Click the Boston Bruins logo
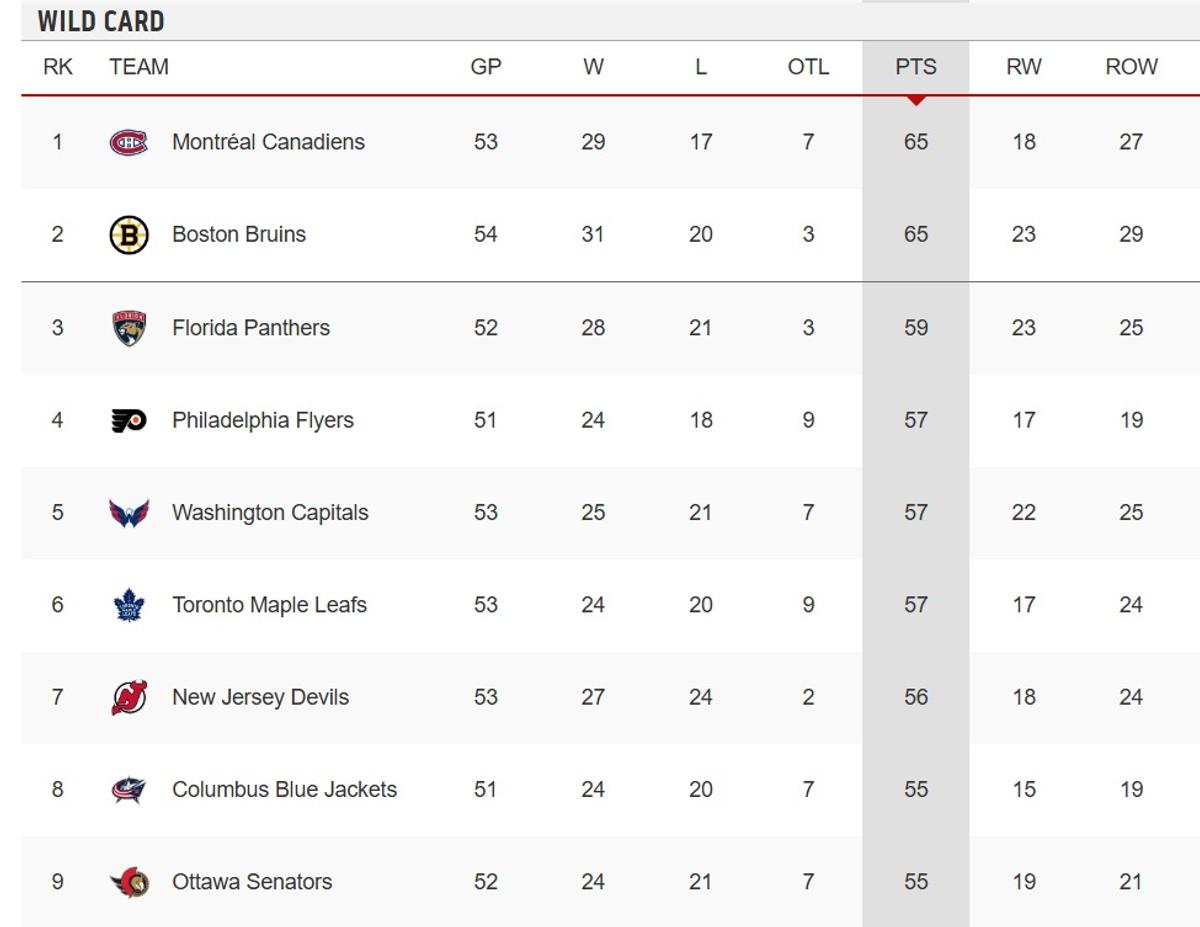The image size is (1200, 927). coord(128,233)
